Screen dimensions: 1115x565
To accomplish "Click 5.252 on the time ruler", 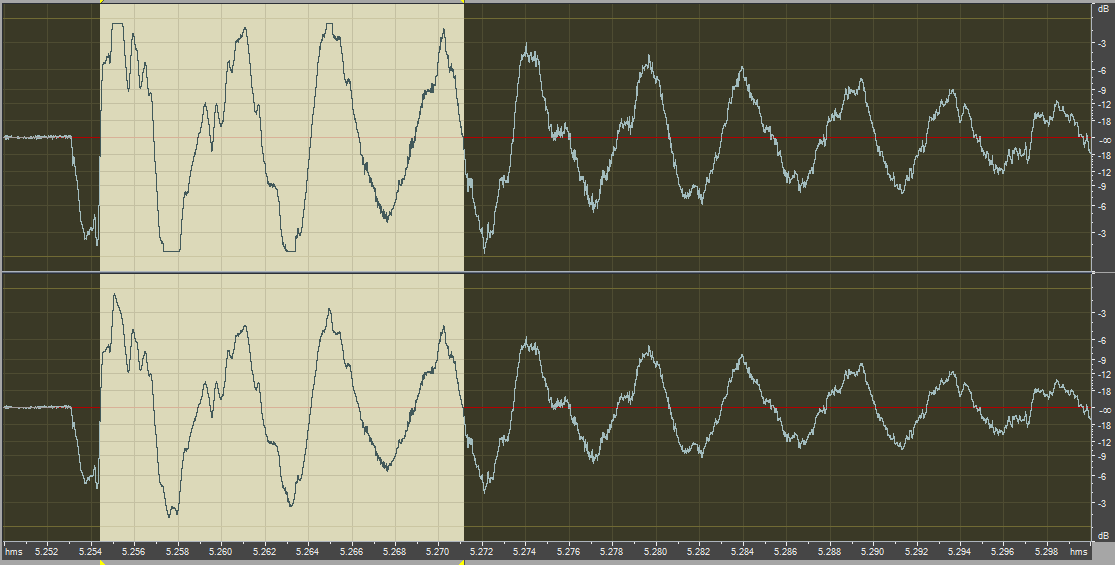I will (x=47, y=551).
